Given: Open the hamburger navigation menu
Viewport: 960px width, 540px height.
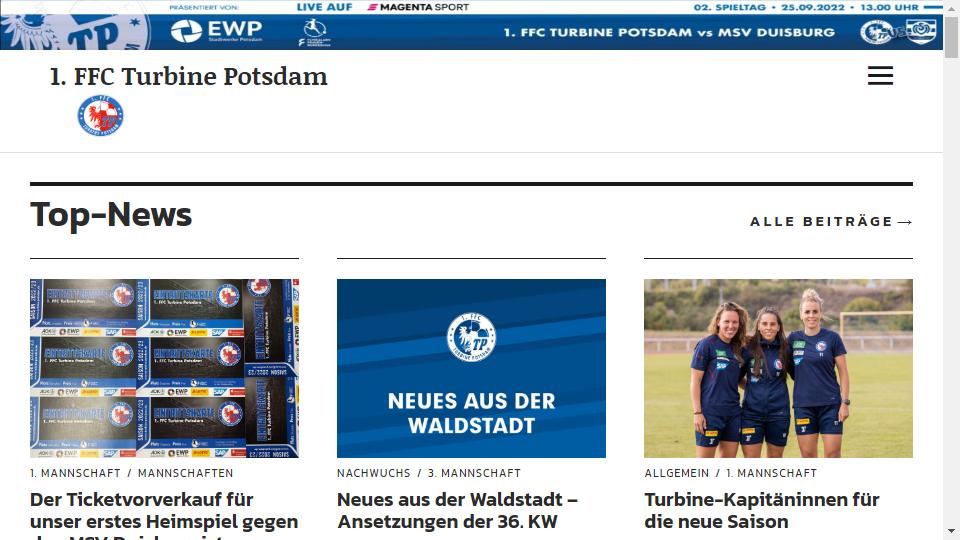Looking at the screenshot, I should [x=880, y=75].
